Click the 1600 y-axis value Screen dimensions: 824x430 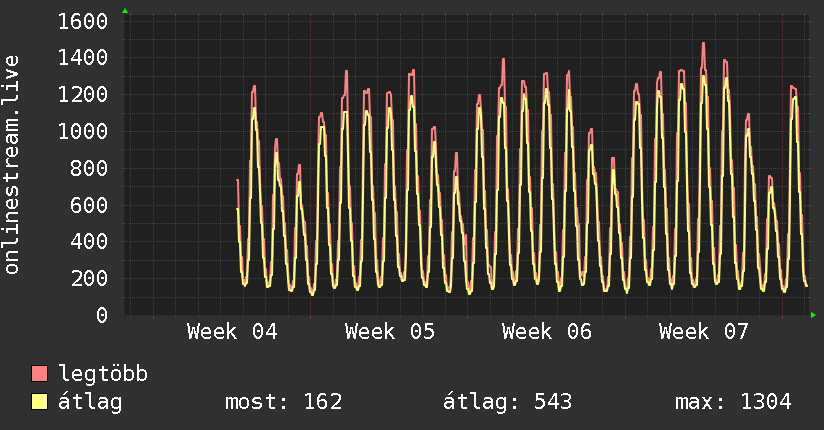[83, 22]
